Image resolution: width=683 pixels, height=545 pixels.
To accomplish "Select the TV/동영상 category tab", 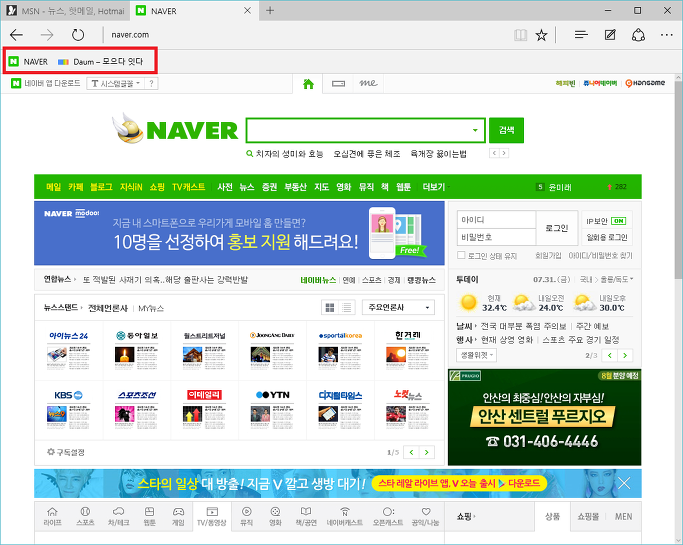I will (x=212, y=517).
